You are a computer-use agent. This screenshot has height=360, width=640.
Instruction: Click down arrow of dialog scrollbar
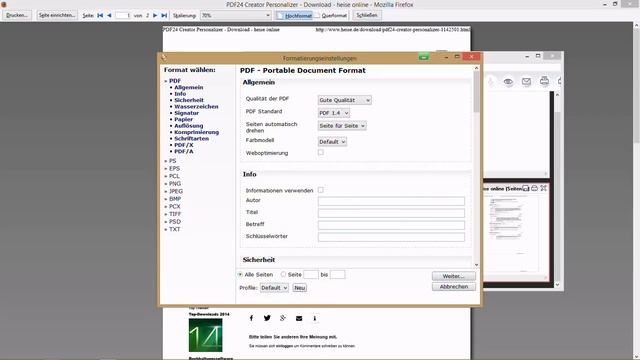pyautogui.click(x=476, y=265)
